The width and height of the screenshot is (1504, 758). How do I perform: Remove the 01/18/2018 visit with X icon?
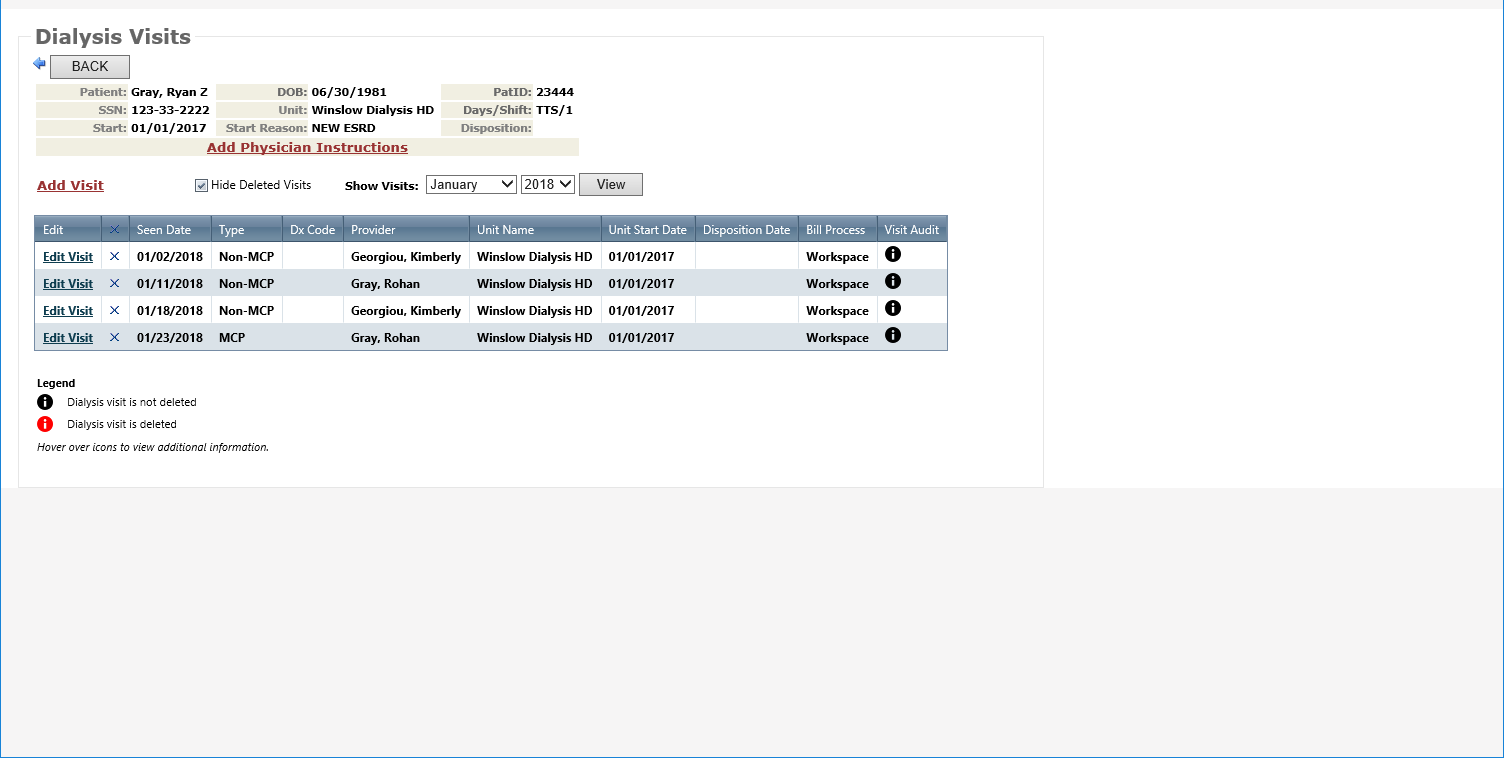114,311
